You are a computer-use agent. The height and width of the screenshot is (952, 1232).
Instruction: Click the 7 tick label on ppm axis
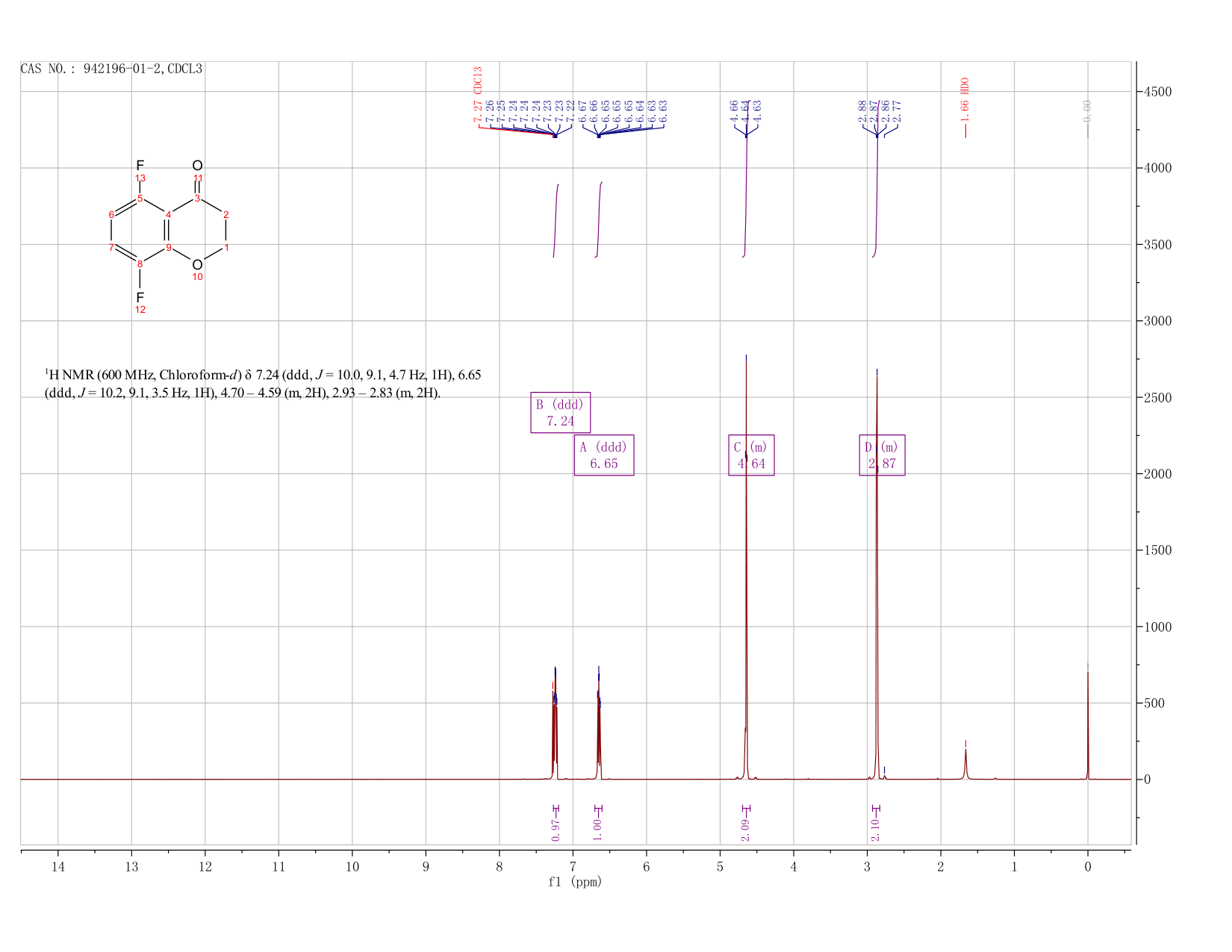[573, 867]
